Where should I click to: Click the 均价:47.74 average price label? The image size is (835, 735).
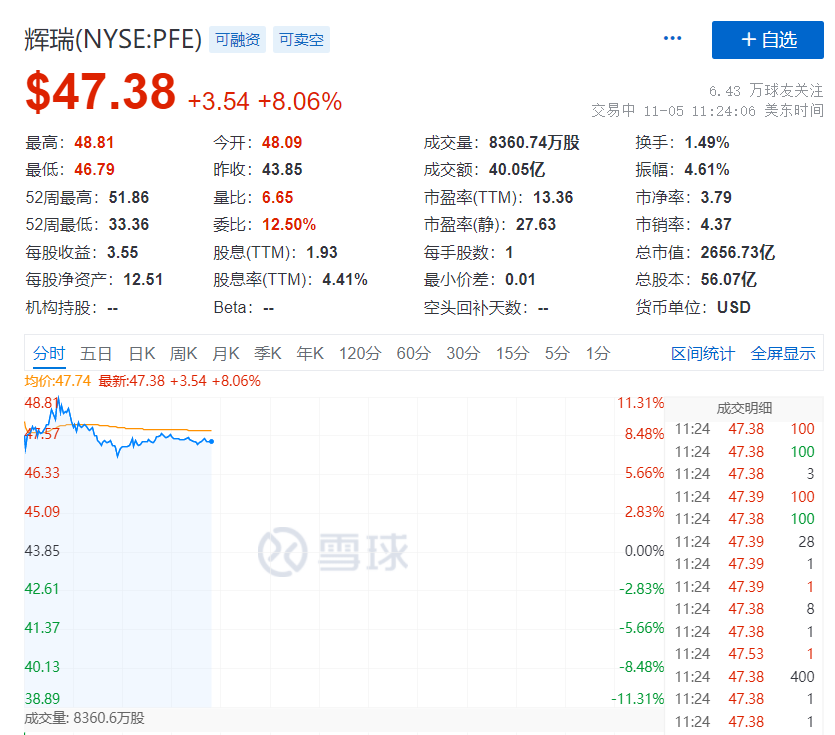click(58, 381)
